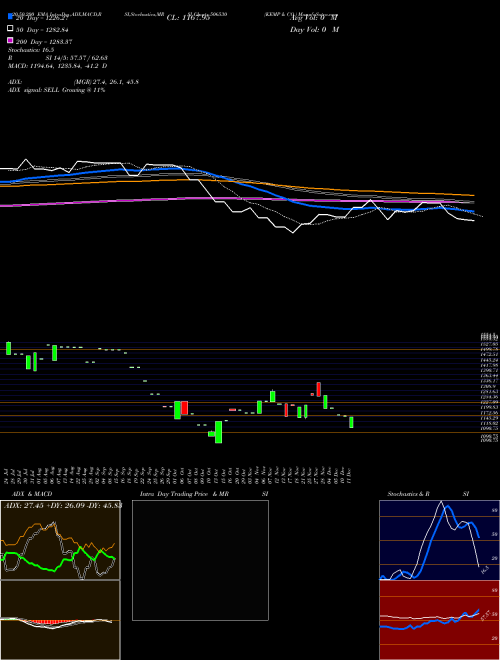Viewport: 500px width, 660px height.
Task: Open the blue stochastics chart panel
Action: tap(439, 540)
